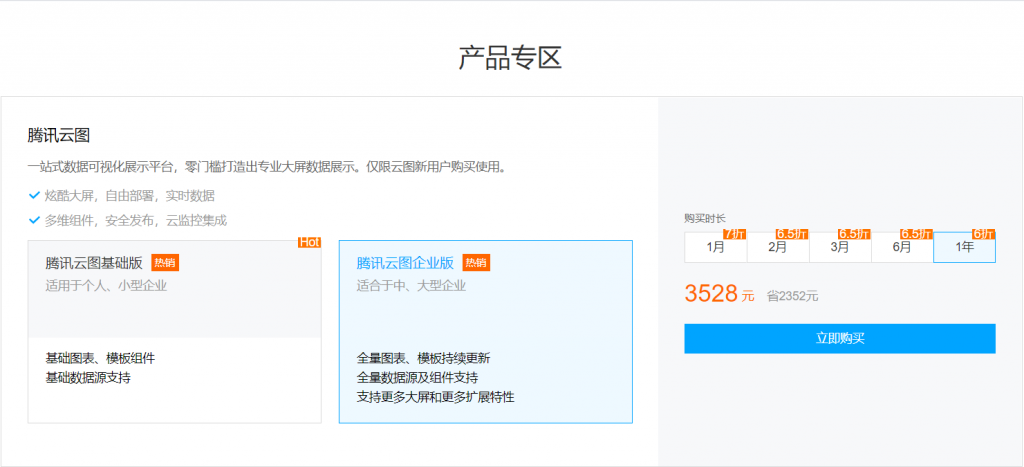This screenshot has height=467, width=1024.
Task: Click the 购买时长 label
Action: coord(705,218)
